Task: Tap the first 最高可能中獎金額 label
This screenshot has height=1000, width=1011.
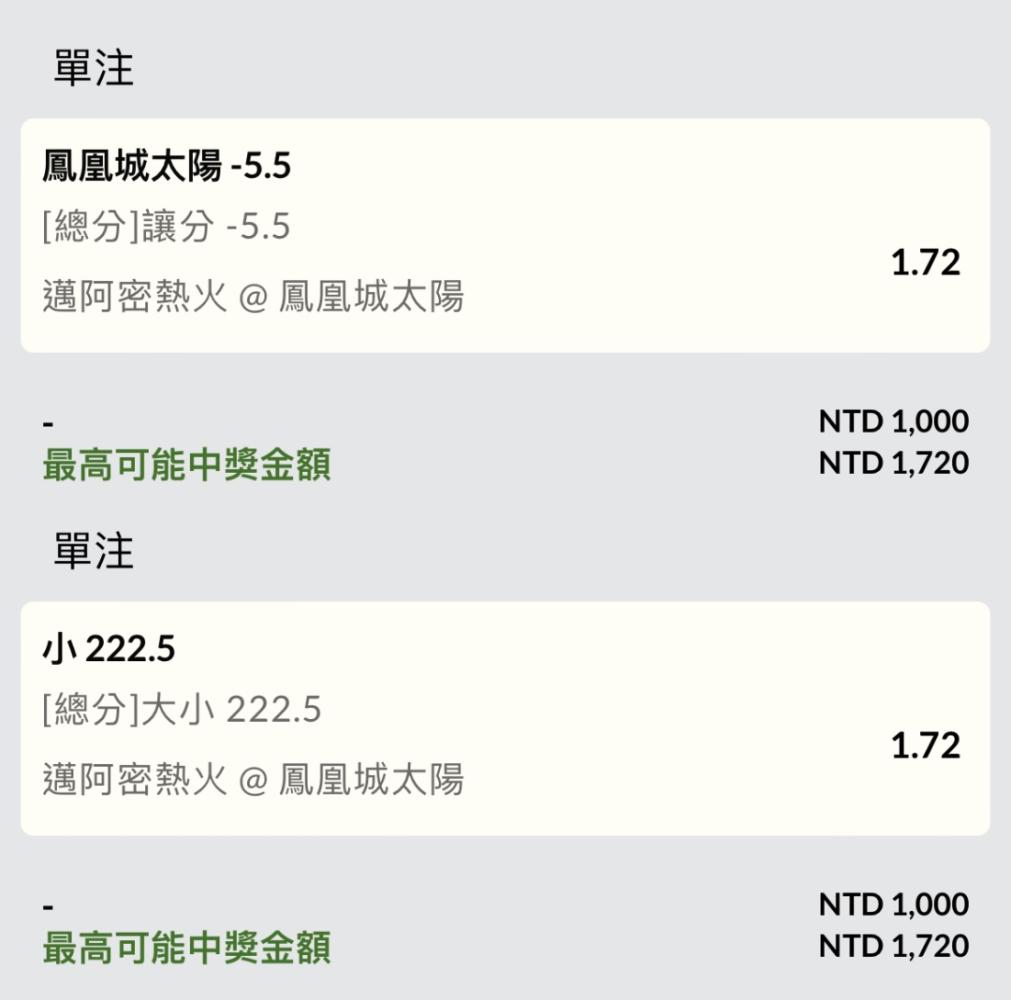Action: (x=187, y=465)
